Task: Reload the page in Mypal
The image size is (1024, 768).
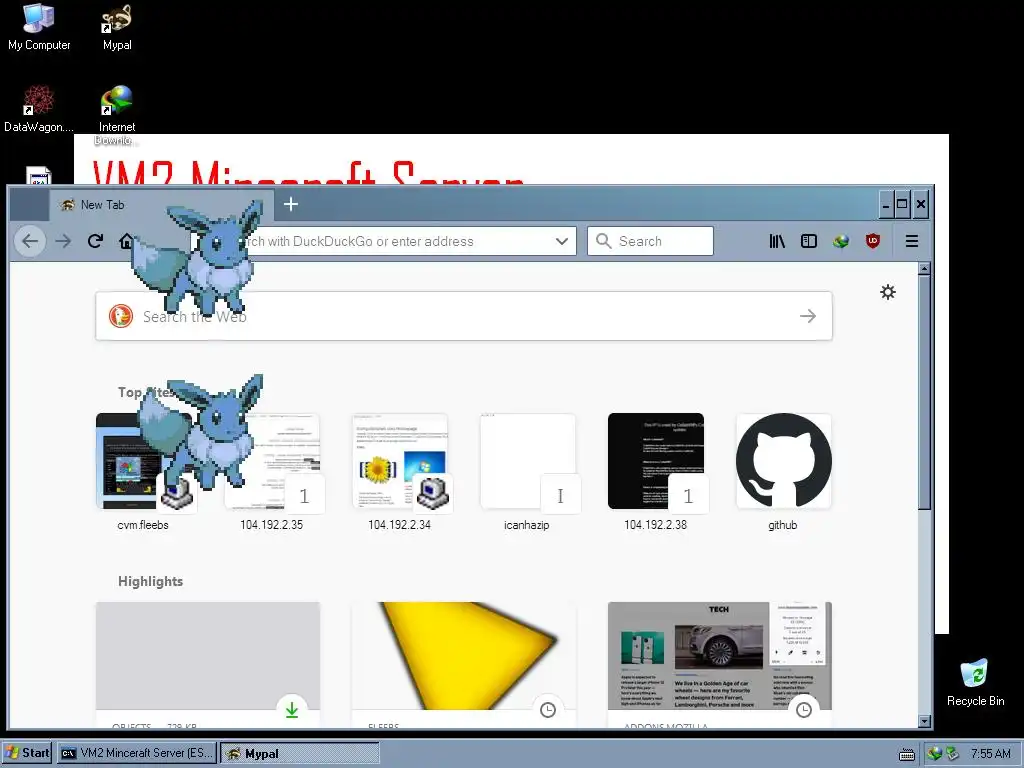Action: 95,241
